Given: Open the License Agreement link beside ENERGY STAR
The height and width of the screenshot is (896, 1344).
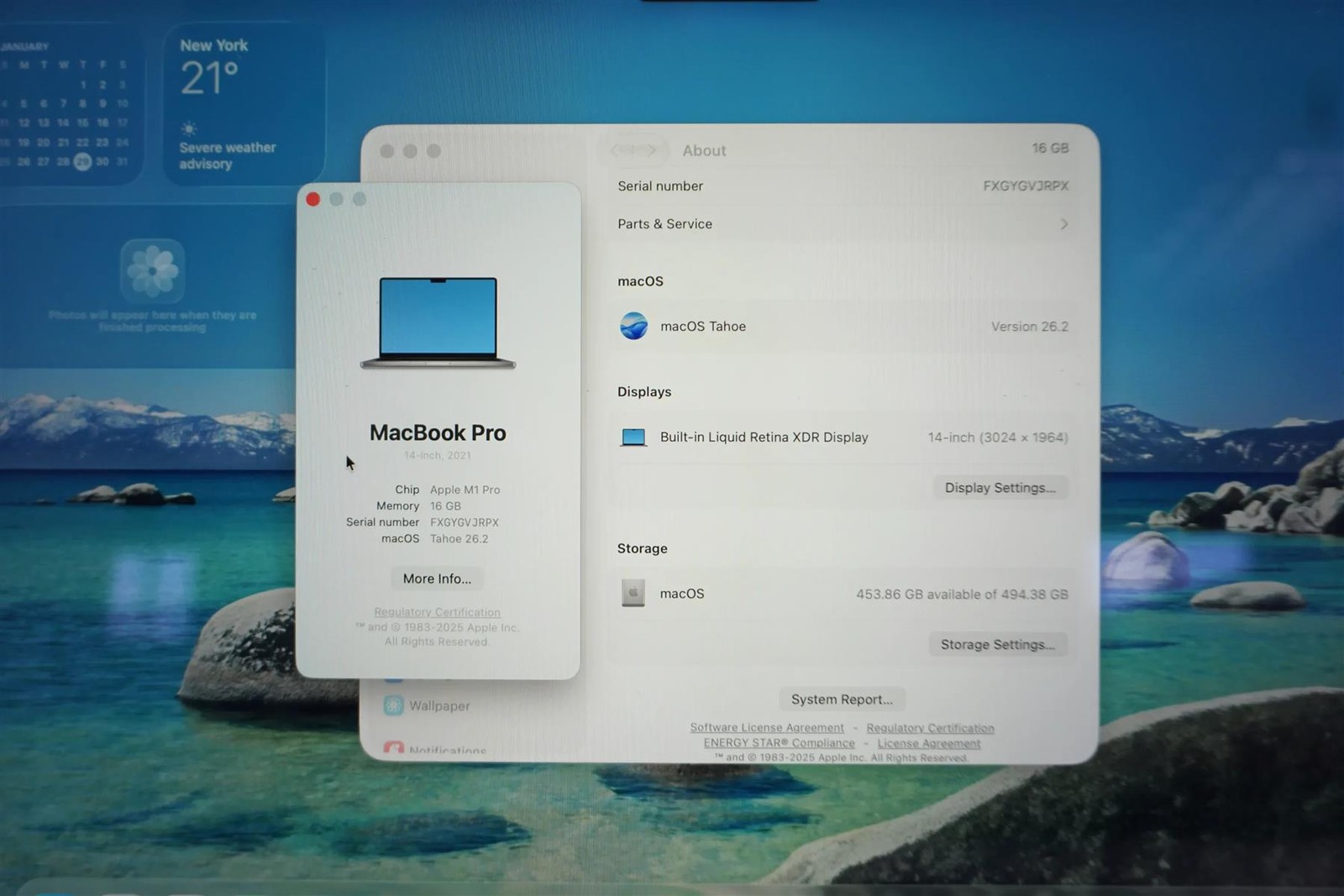Looking at the screenshot, I should [929, 743].
